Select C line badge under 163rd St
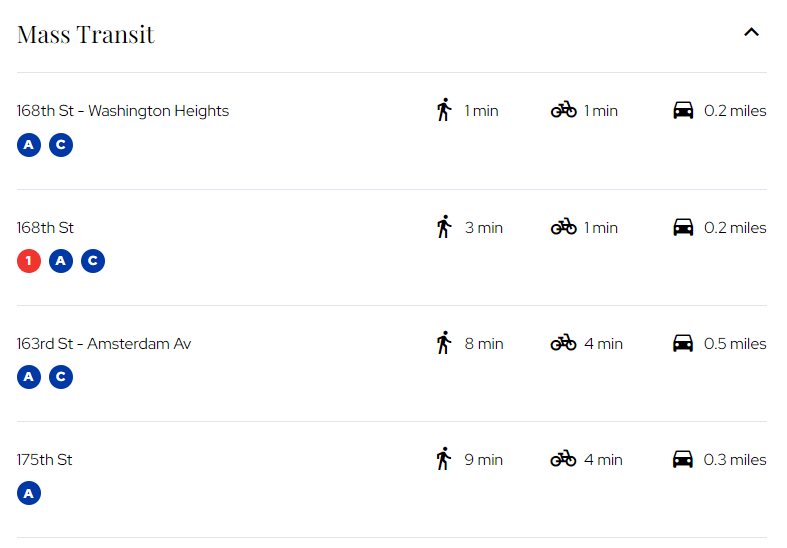Viewport: 787px width, 548px height. coord(61,377)
